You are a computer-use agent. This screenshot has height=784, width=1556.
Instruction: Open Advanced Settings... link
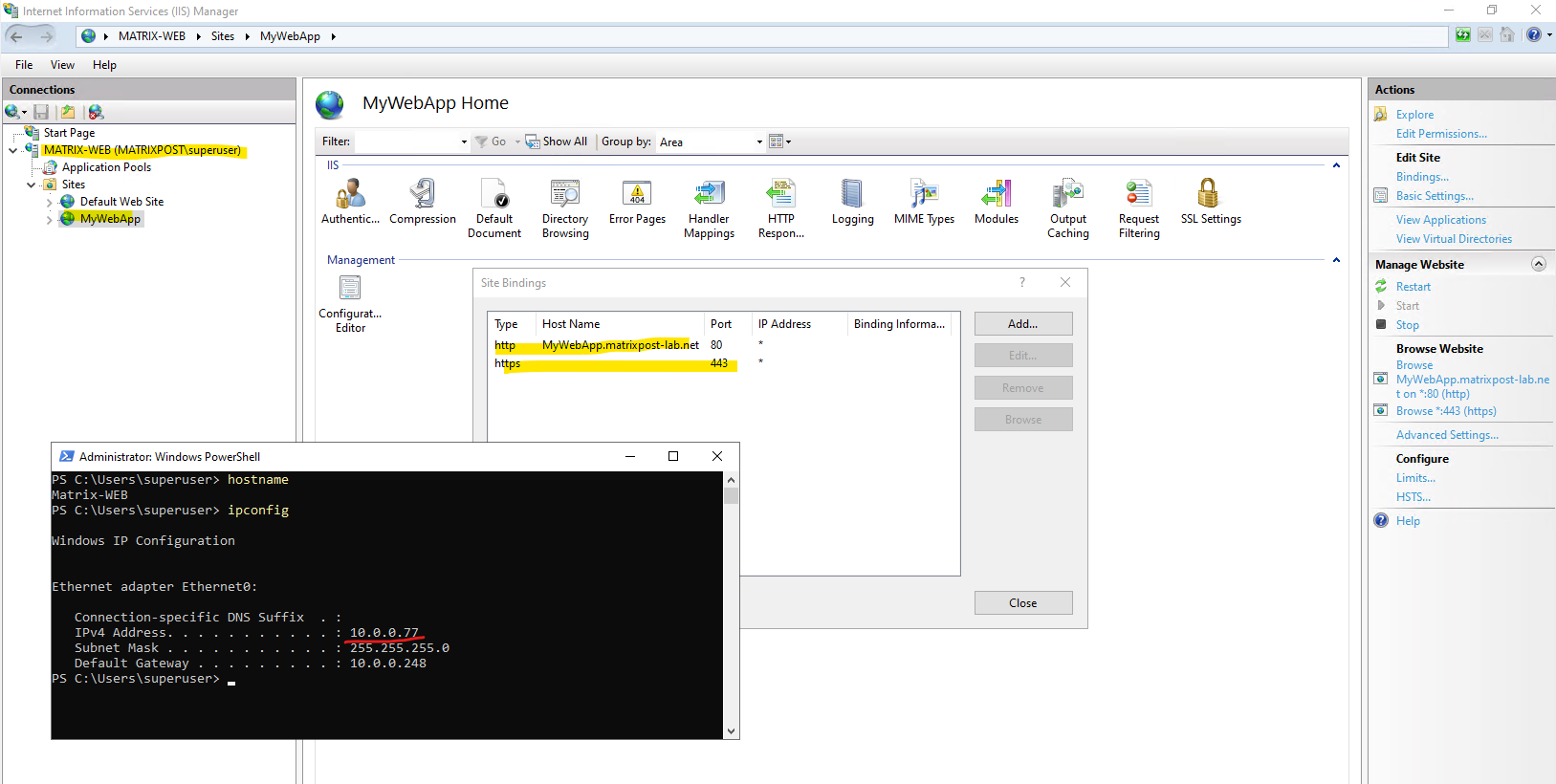pos(1447,435)
